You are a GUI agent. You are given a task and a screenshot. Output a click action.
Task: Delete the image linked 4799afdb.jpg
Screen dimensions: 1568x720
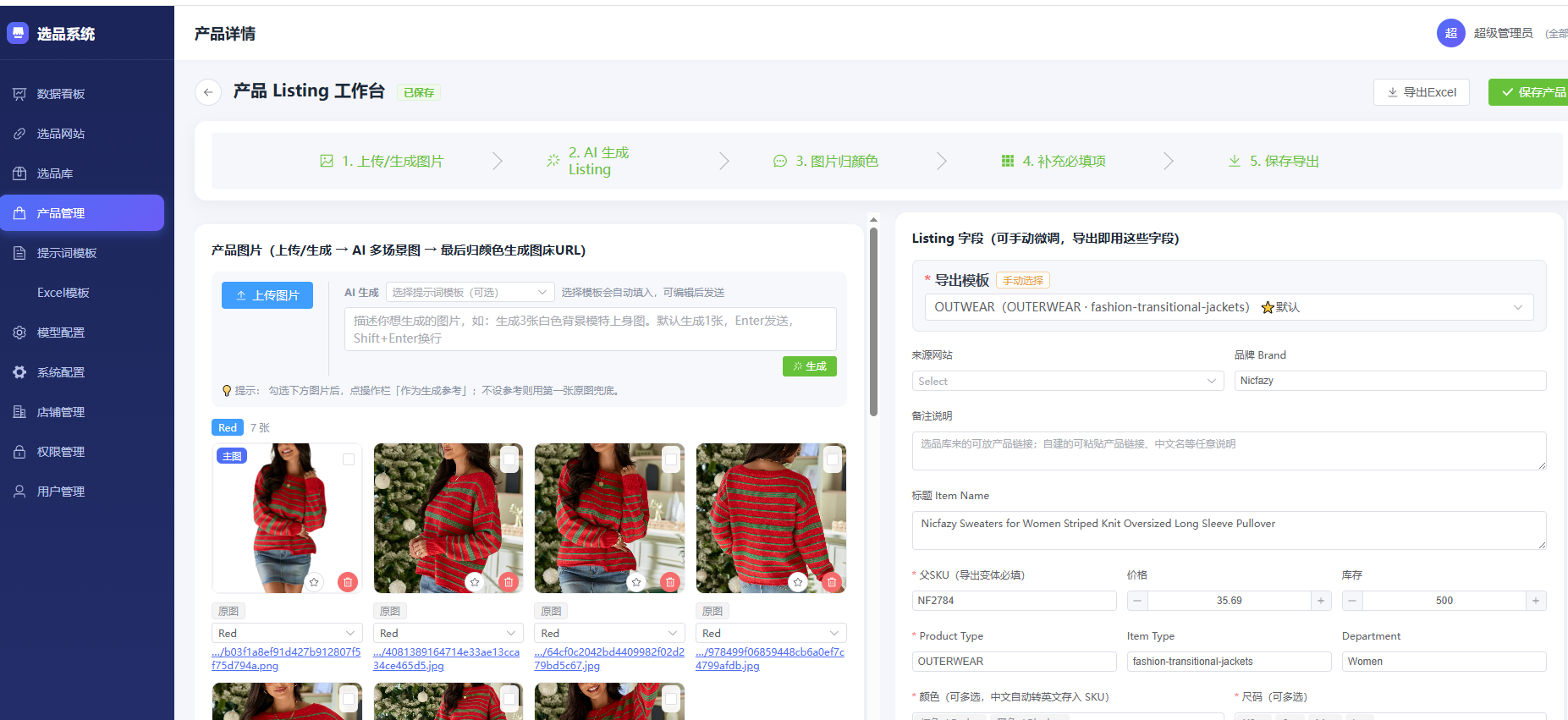click(831, 582)
